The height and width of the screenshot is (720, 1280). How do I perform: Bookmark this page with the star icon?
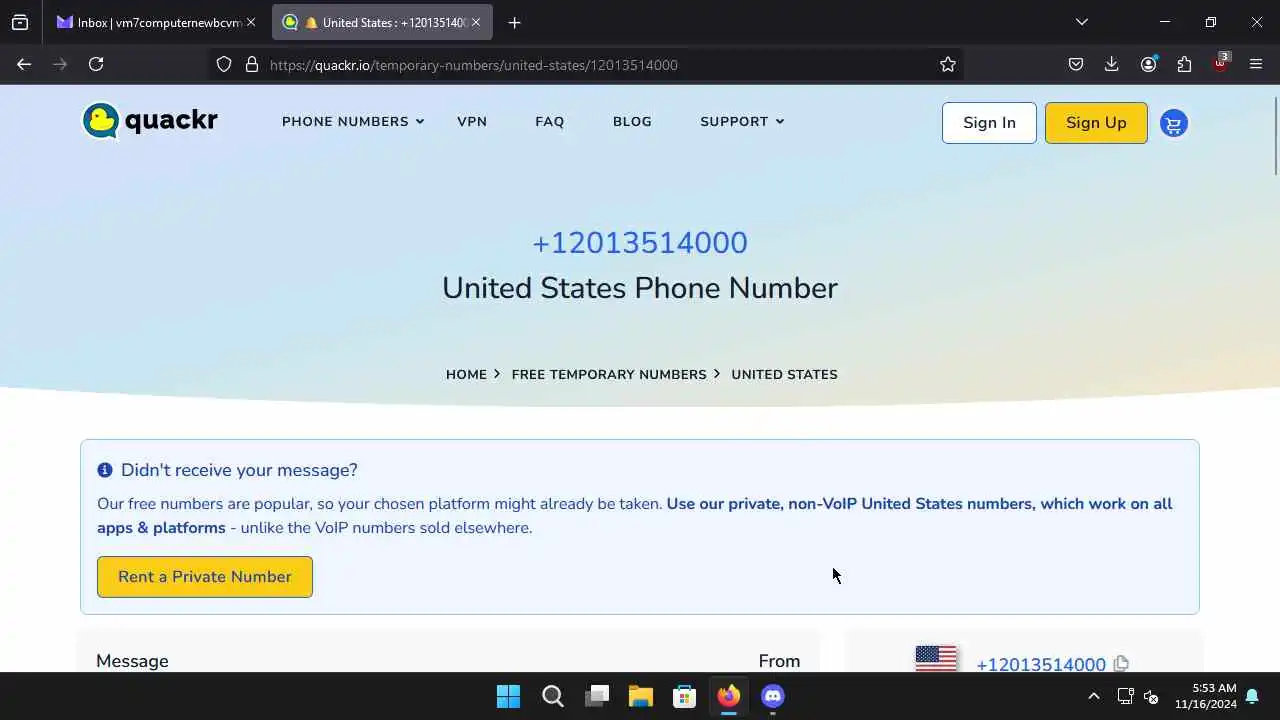click(x=948, y=65)
